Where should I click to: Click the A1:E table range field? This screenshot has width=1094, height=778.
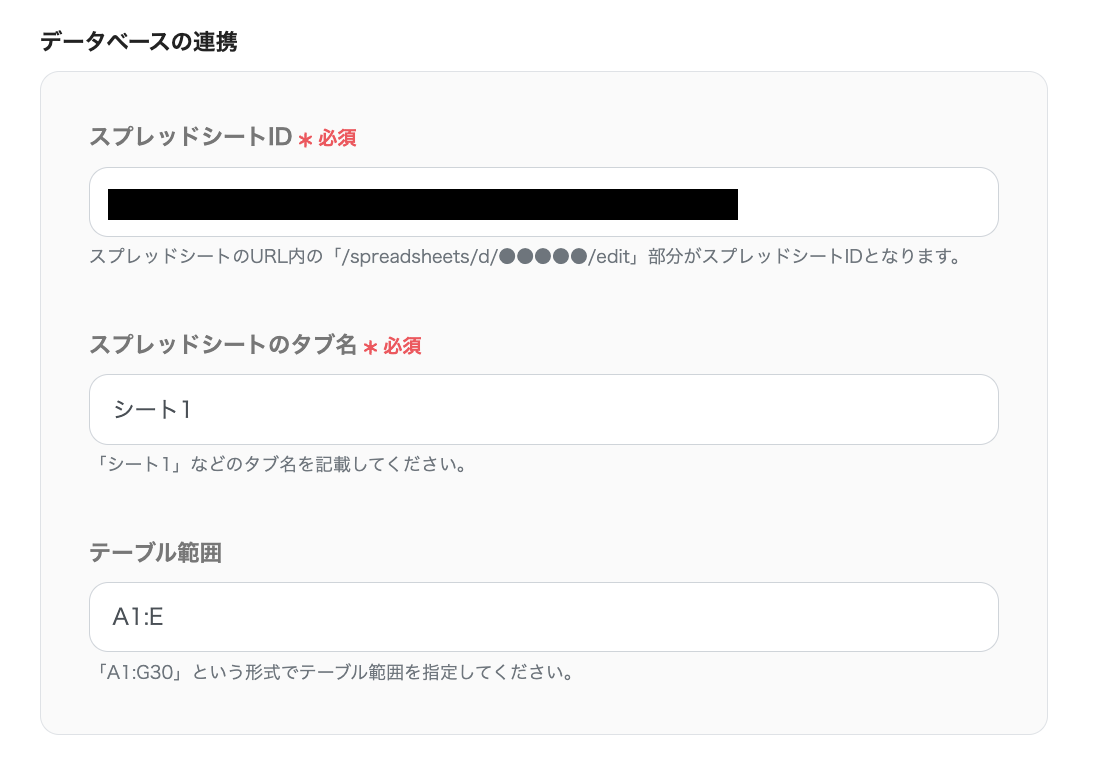coord(544,617)
